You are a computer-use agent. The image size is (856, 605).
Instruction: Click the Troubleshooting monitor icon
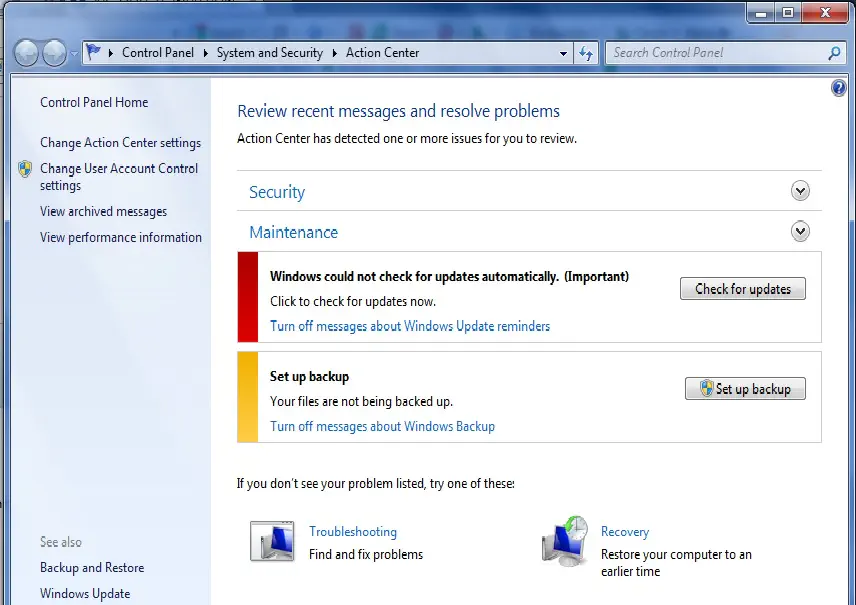coord(272,542)
